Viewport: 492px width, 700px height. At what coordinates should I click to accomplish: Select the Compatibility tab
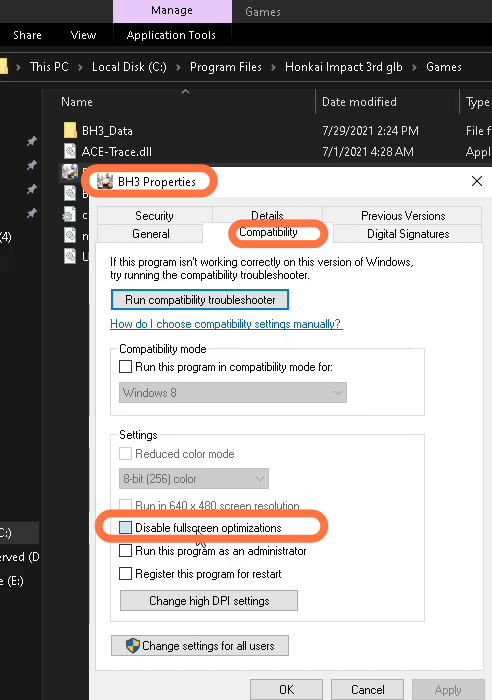click(x=268, y=232)
